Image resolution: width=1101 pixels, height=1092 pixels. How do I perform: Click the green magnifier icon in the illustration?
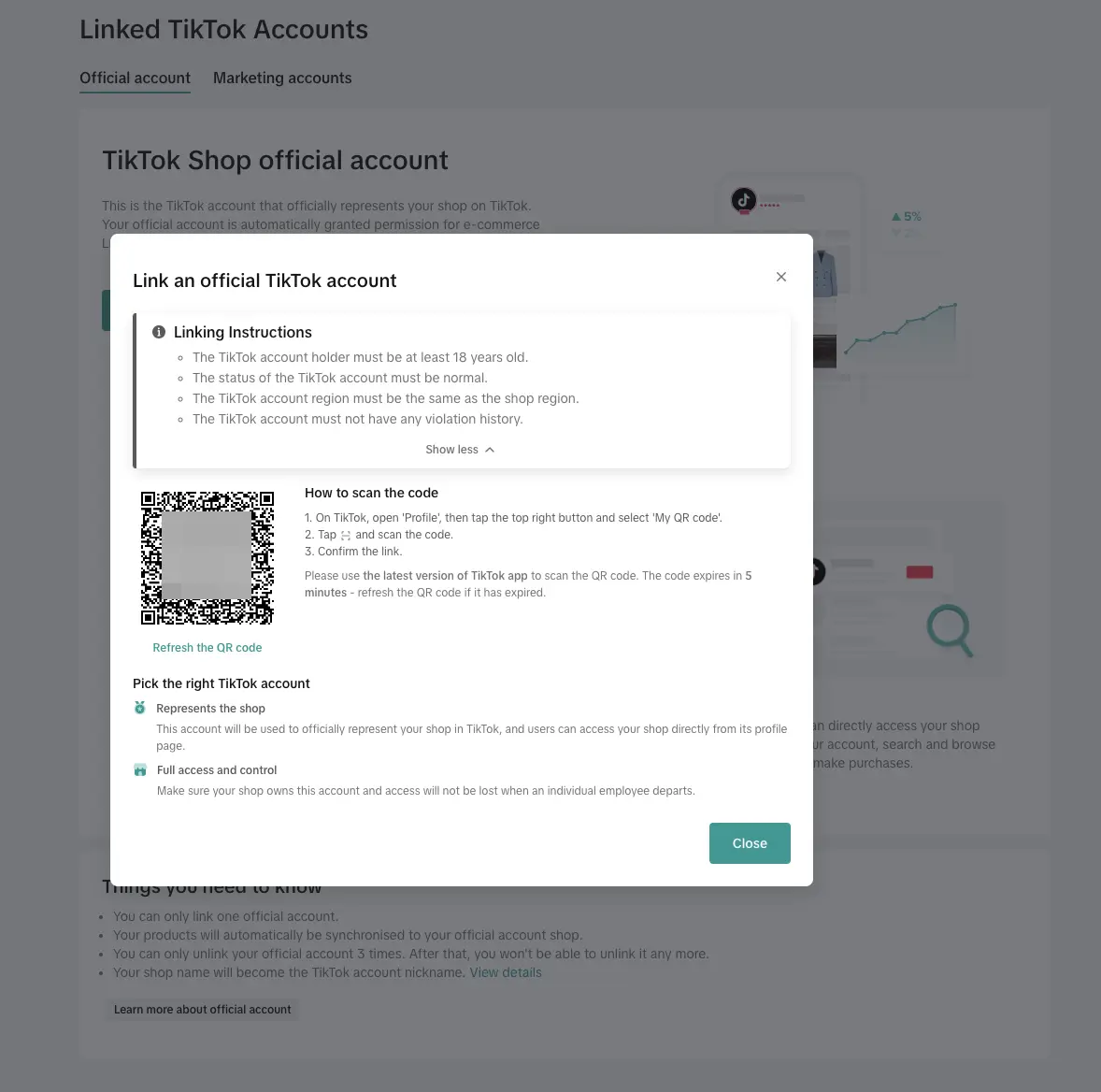pos(950,632)
